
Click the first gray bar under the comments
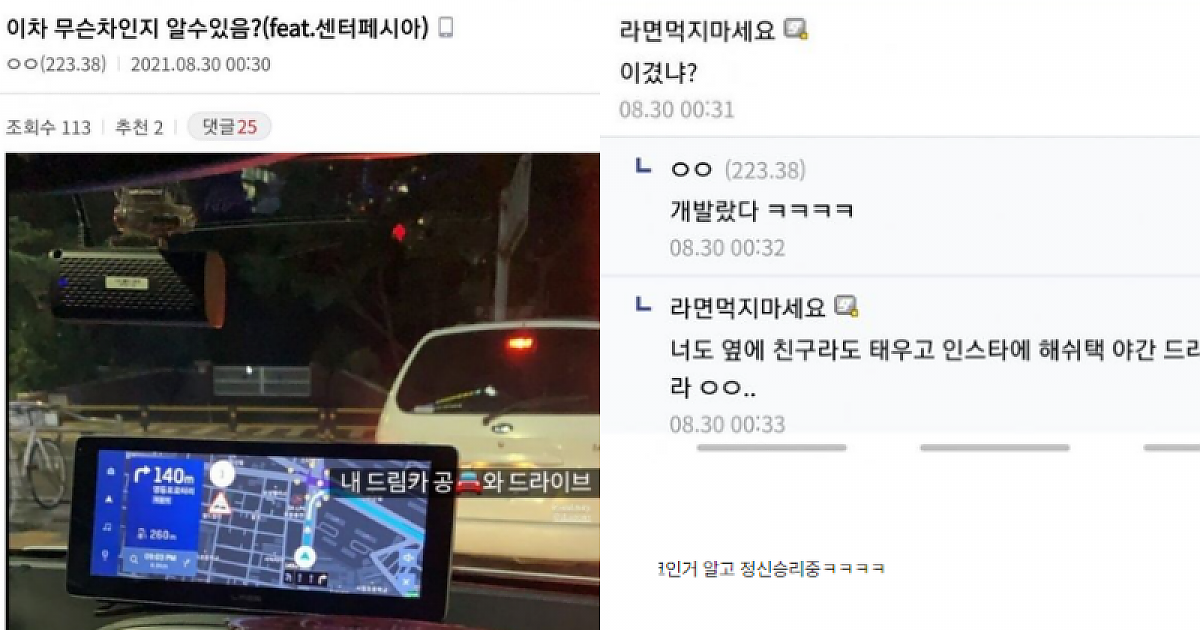click(x=771, y=447)
